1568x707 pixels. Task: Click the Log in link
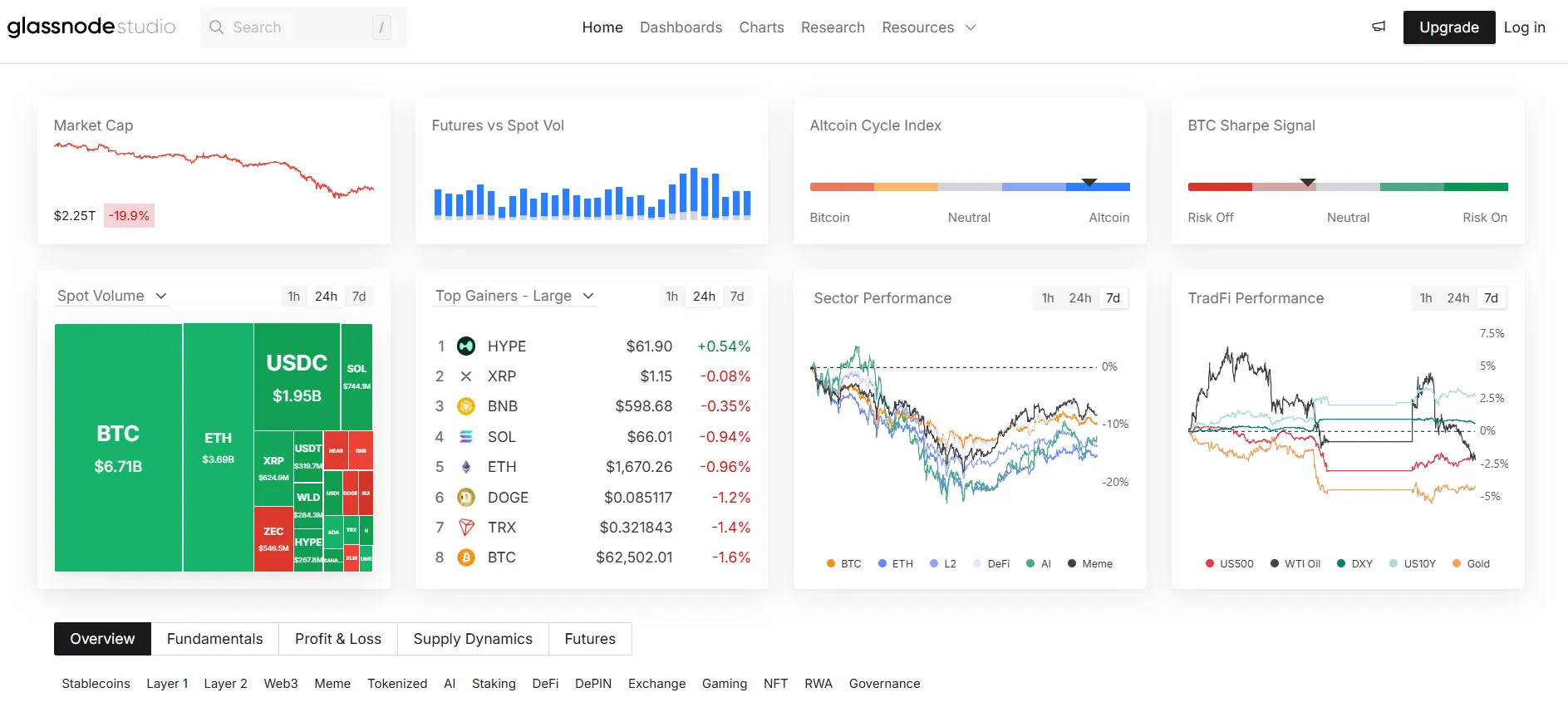(x=1525, y=27)
